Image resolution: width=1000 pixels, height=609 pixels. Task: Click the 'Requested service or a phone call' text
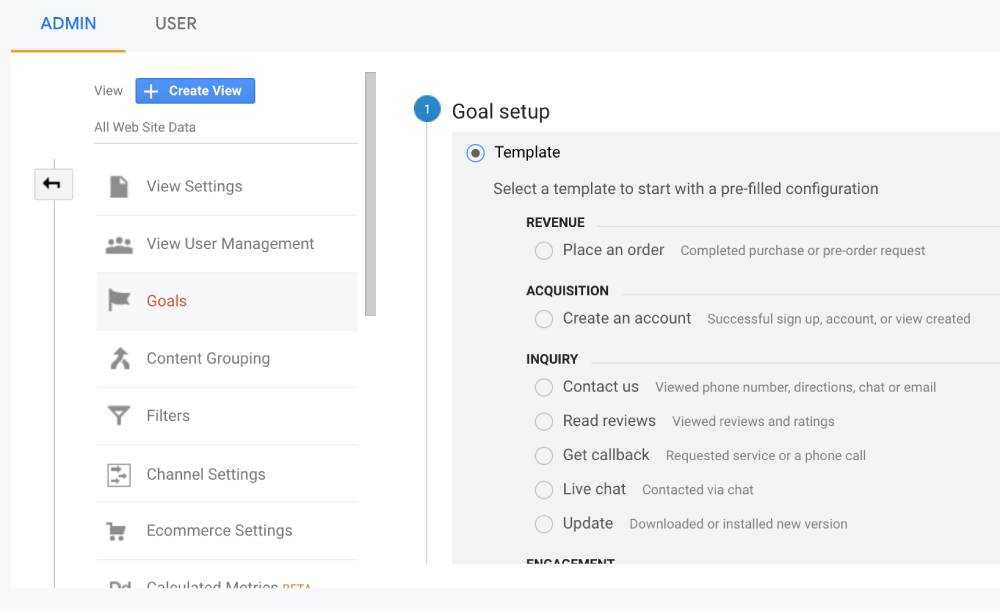[766, 455]
